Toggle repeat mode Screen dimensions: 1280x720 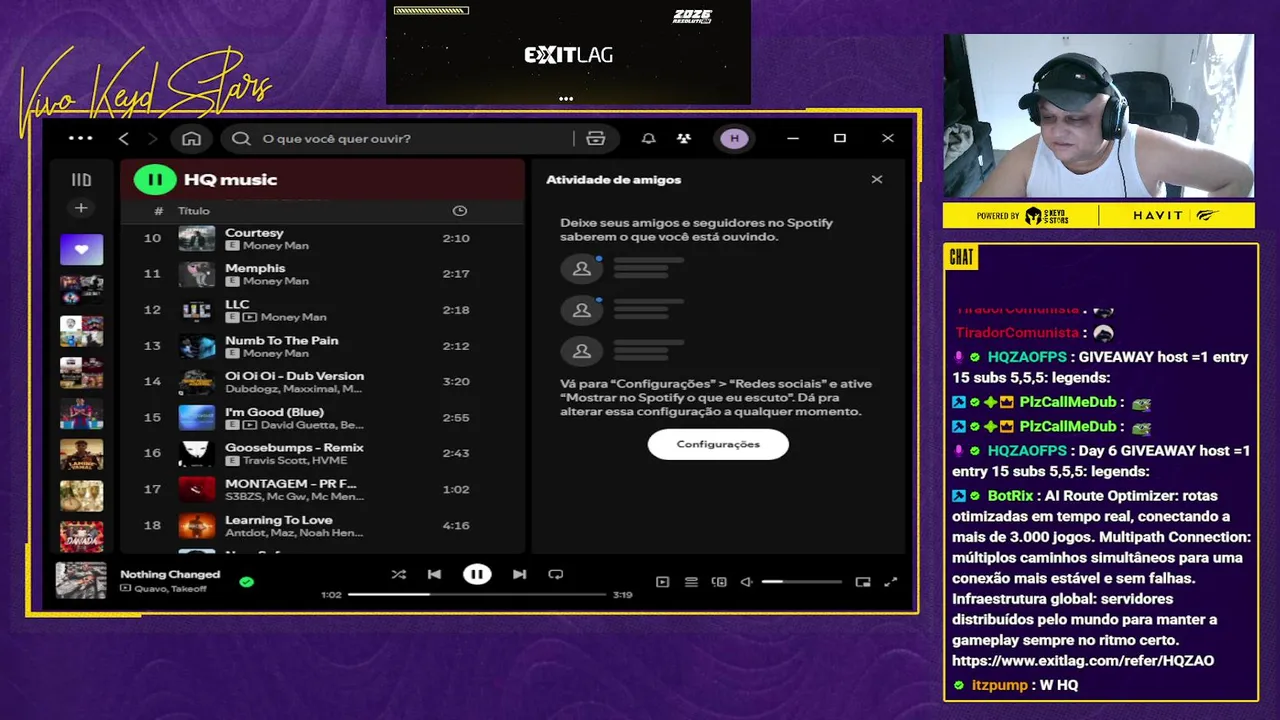[556, 574]
